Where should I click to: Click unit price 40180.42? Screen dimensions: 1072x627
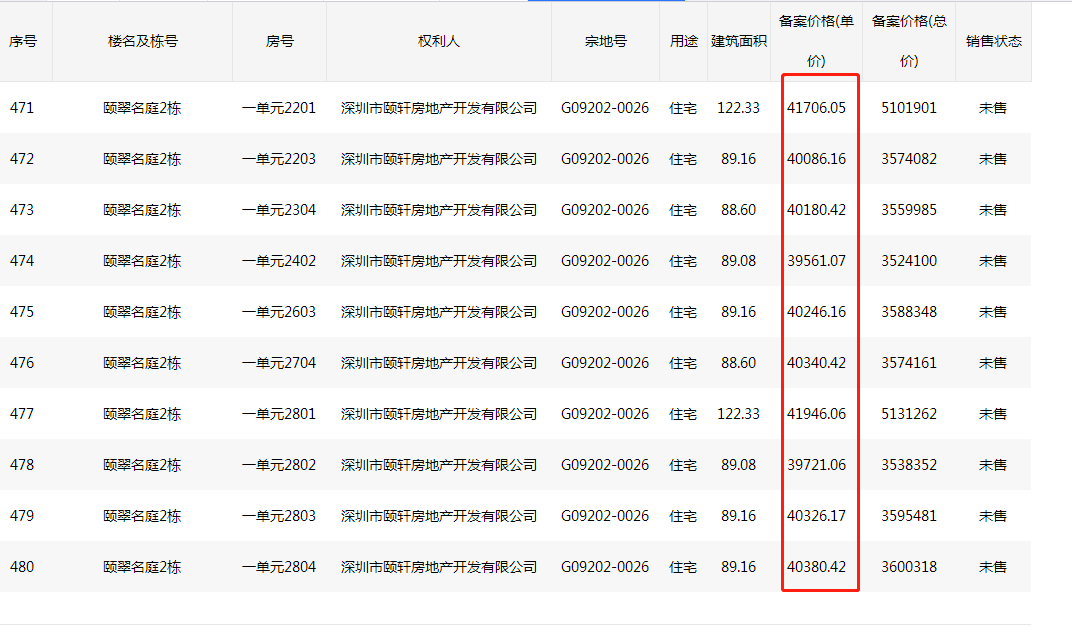point(816,209)
